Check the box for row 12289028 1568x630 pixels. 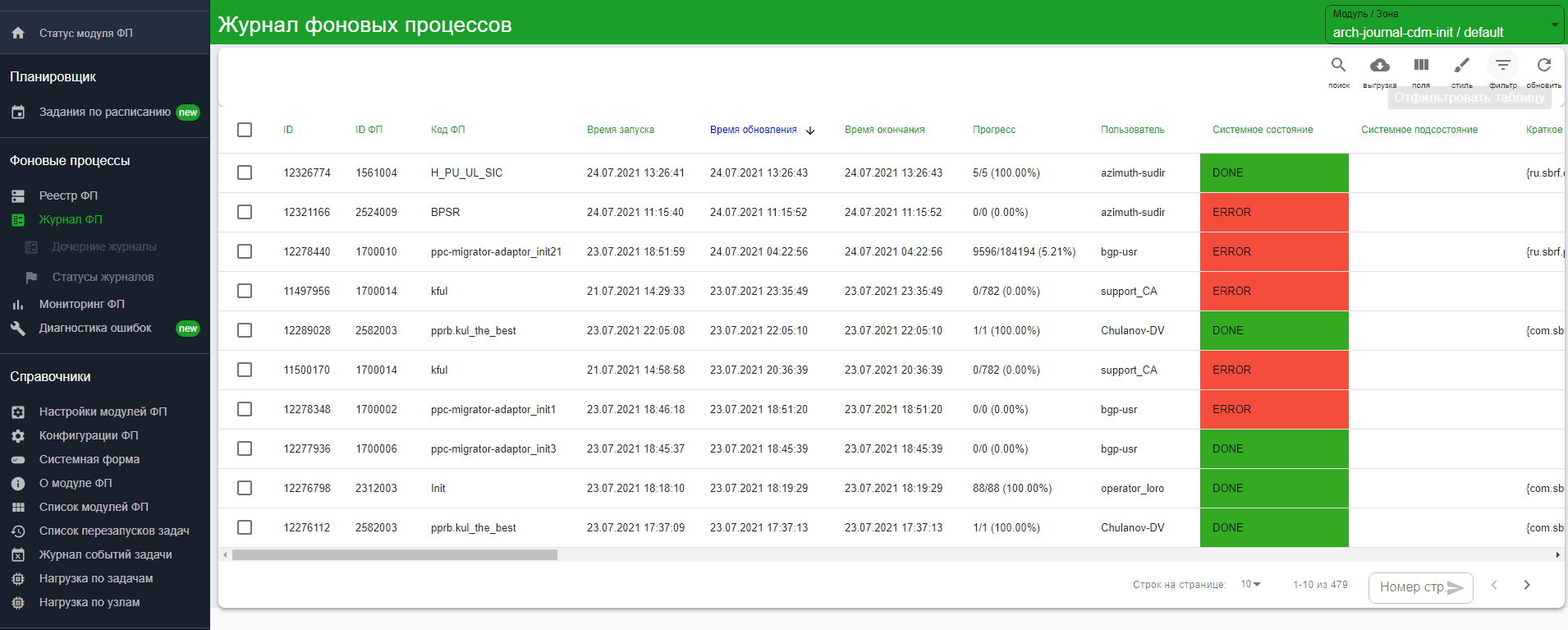(245, 330)
